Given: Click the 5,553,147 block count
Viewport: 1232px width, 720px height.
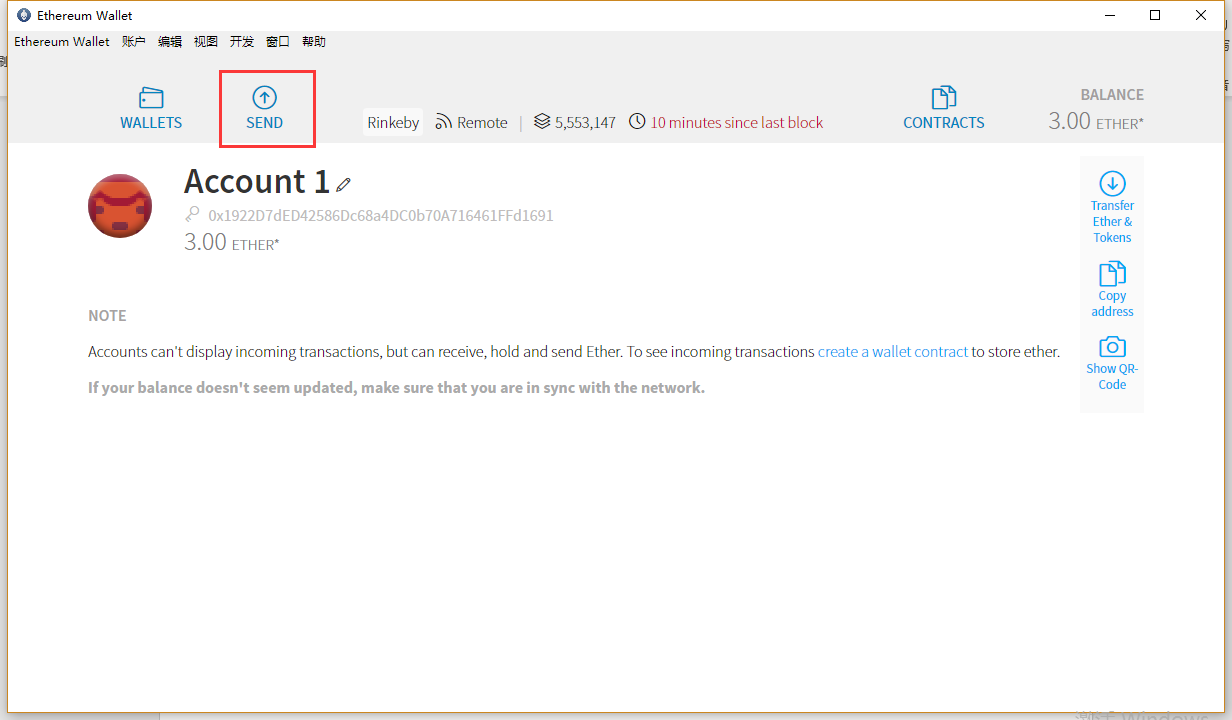Looking at the screenshot, I should point(585,123).
